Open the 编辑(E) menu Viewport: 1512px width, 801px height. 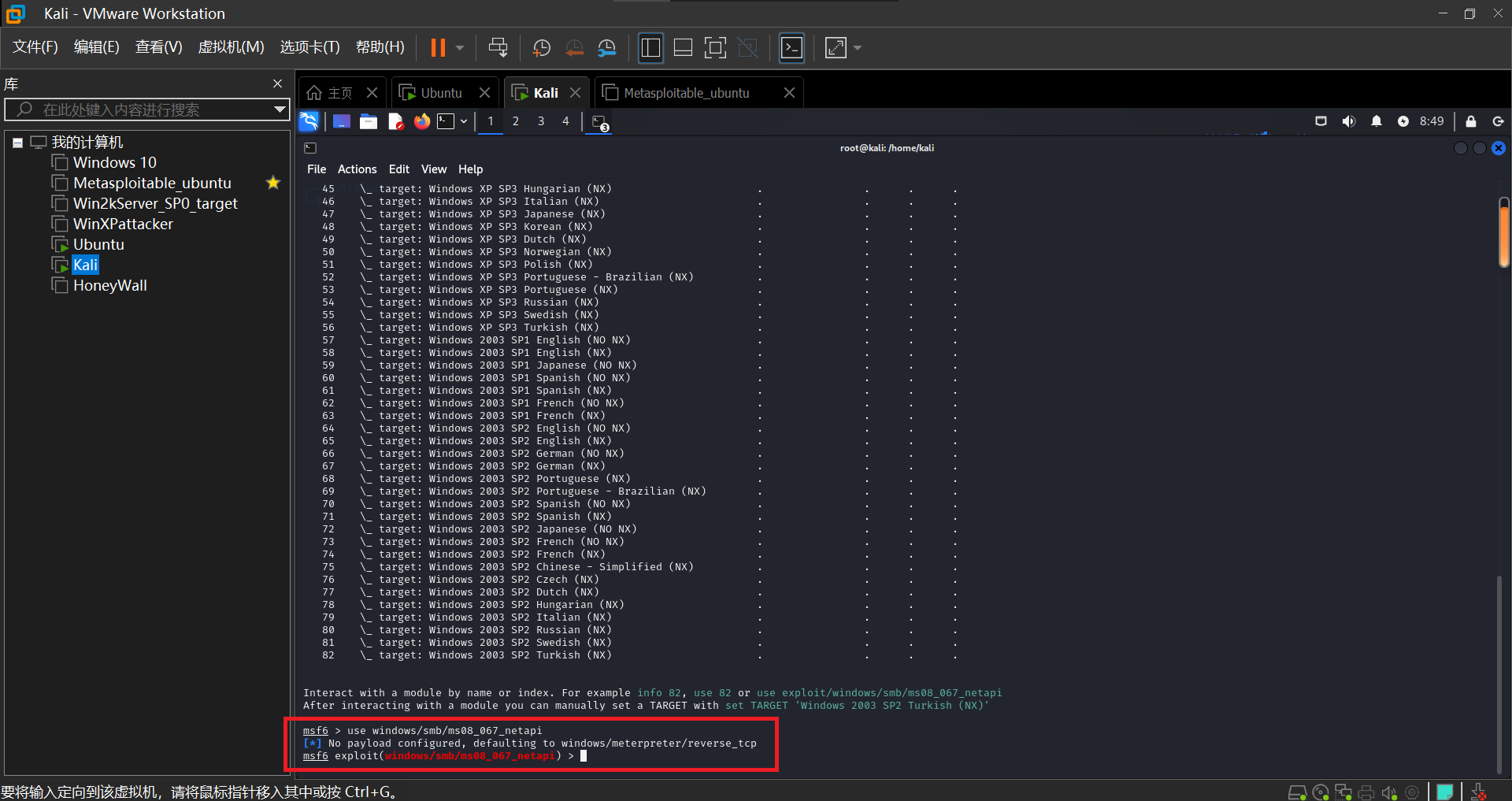[97, 47]
